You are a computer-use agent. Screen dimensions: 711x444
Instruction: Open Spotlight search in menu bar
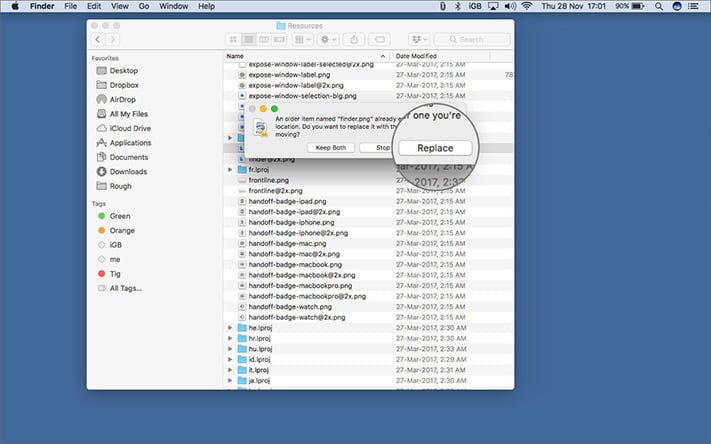pos(659,6)
